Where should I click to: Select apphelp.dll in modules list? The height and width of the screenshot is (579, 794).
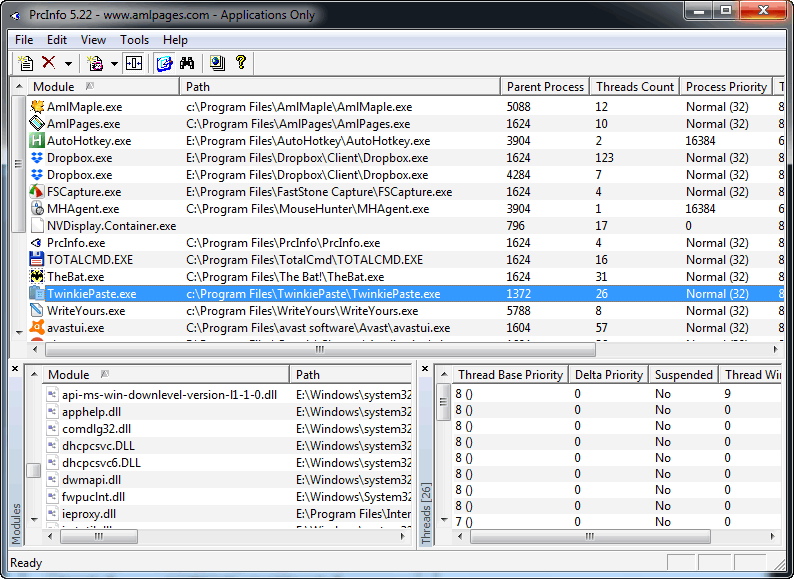click(91, 412)
